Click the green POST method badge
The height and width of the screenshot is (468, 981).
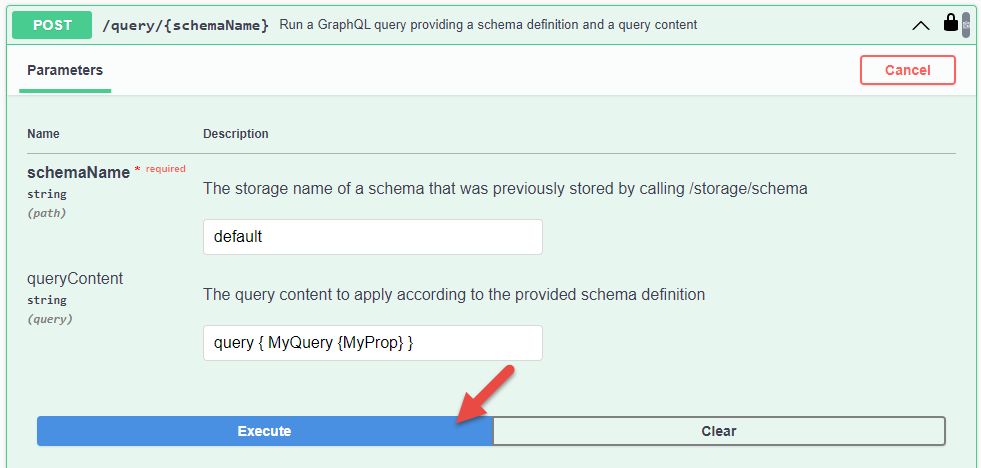tap(52, 25)
